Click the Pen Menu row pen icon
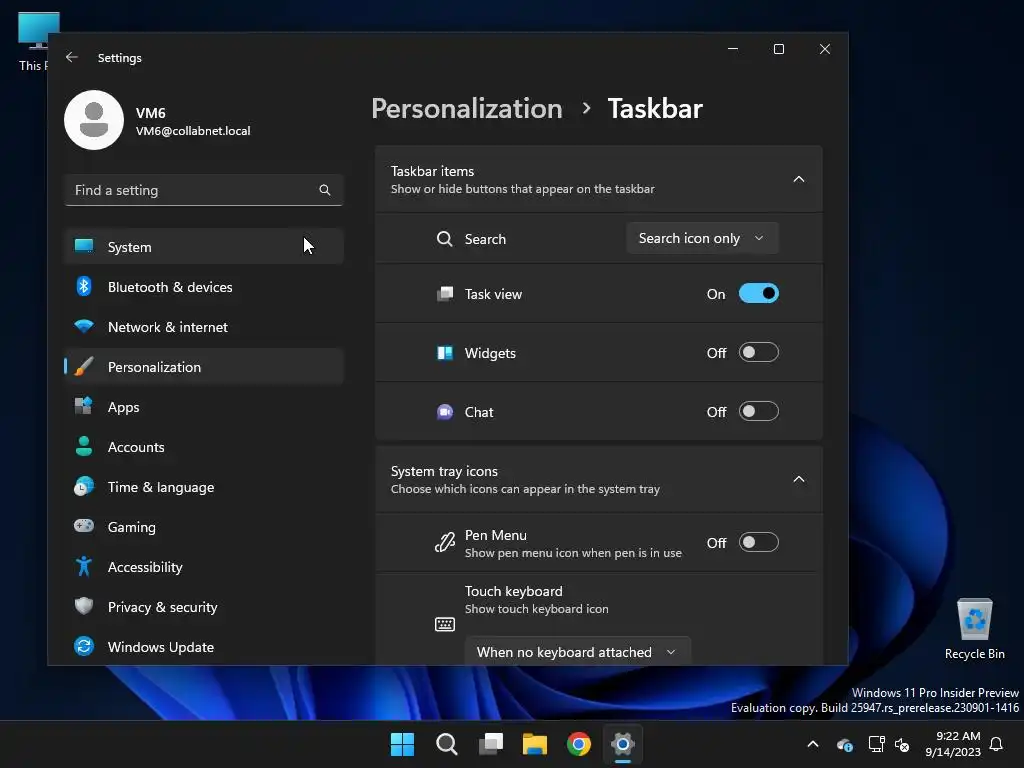 [445, 543]
